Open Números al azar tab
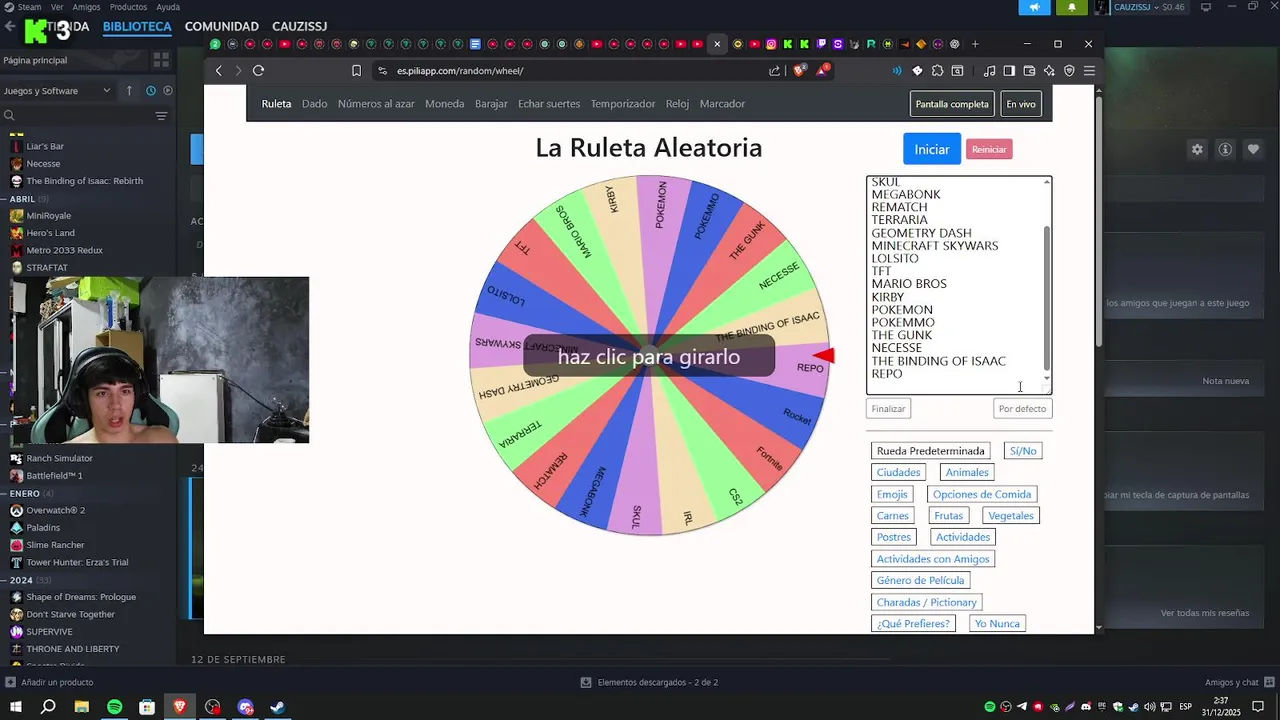Viewport: 1280px width, 720px height. 376,104
